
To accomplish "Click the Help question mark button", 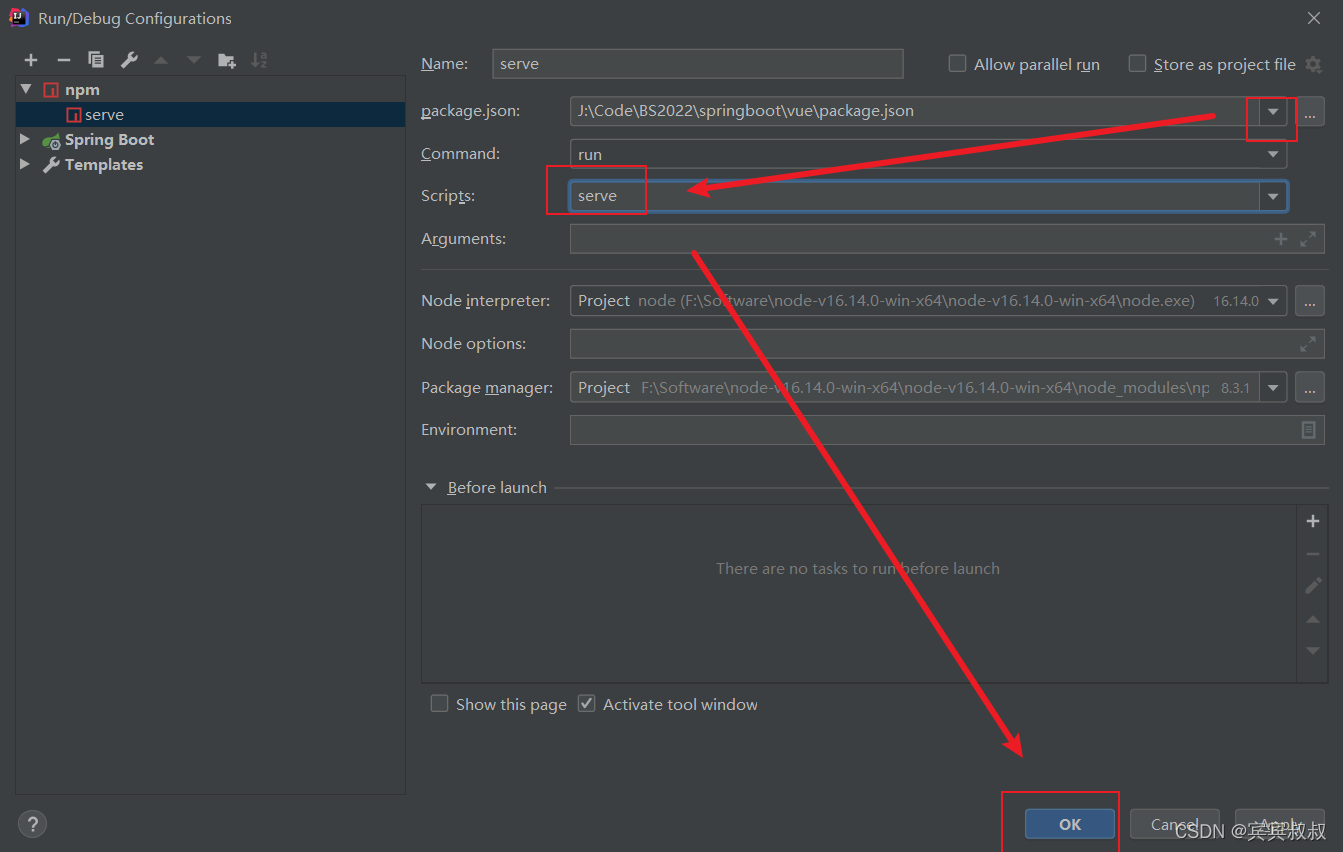I will click(33, 824).
